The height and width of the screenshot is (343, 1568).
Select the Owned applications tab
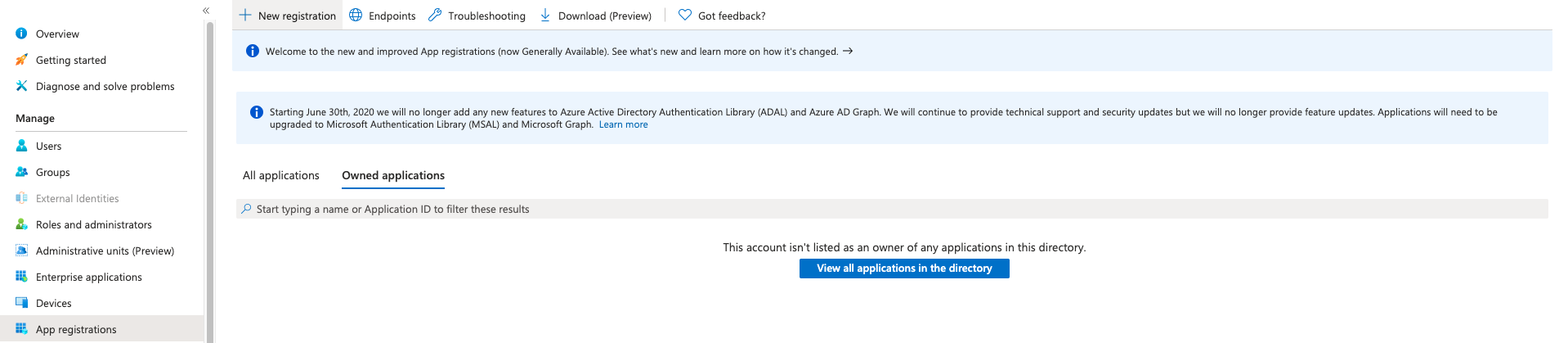(393, 175)
